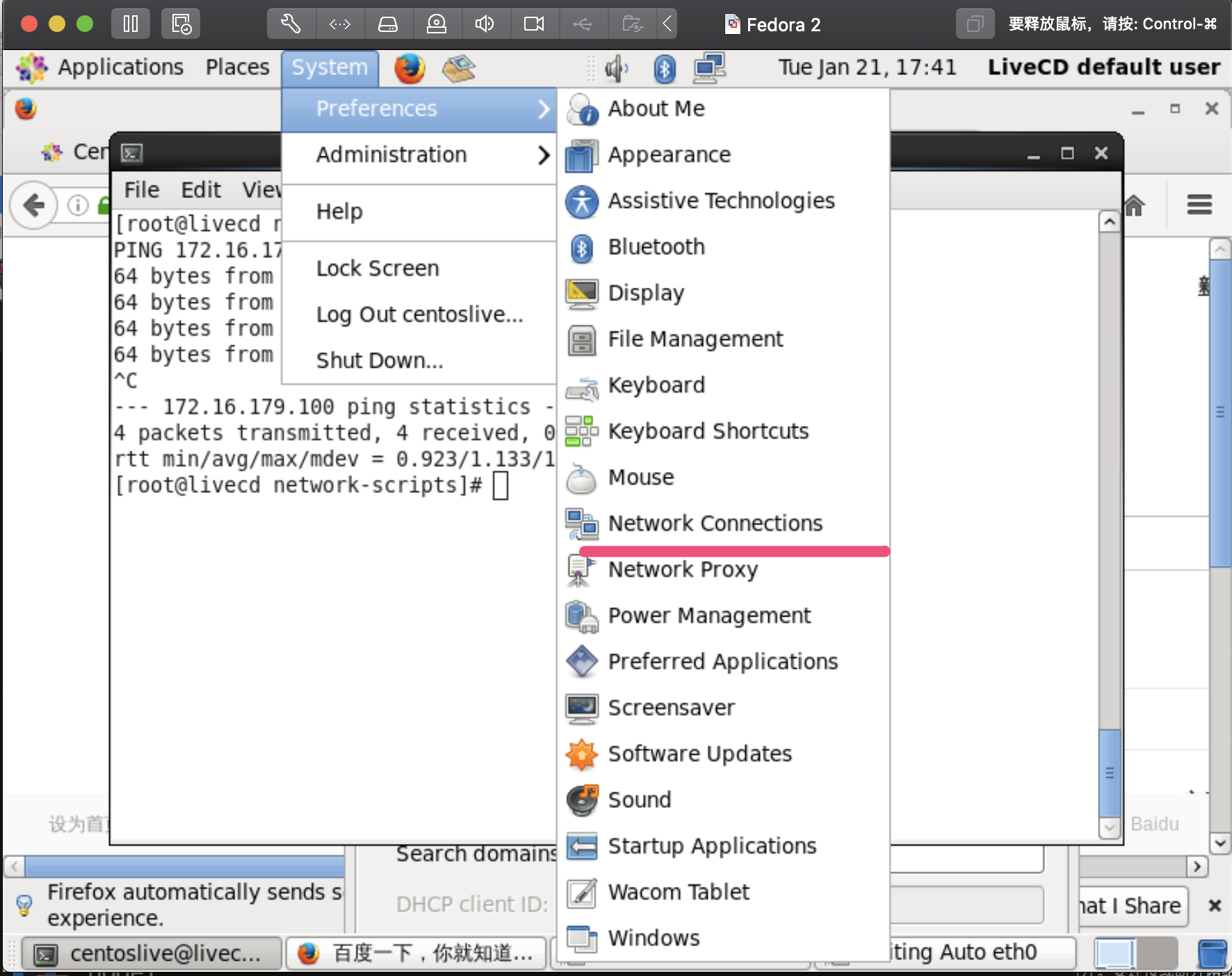This screenshot has width=1232, height=976.
Task: Click Firefox vertical scrollbar thumb
Action: 1220,414
